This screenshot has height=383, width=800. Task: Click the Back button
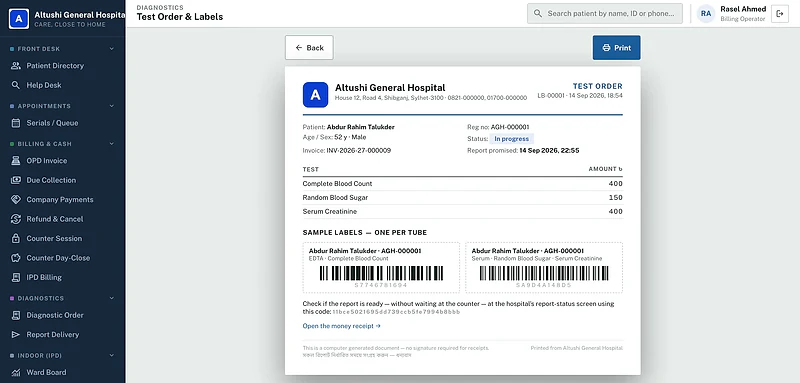309,48
